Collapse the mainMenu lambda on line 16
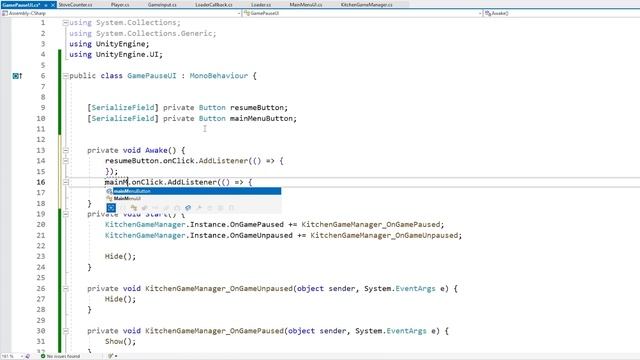Image resolution: width=640 pixels, height=360 pixels. 65,182
